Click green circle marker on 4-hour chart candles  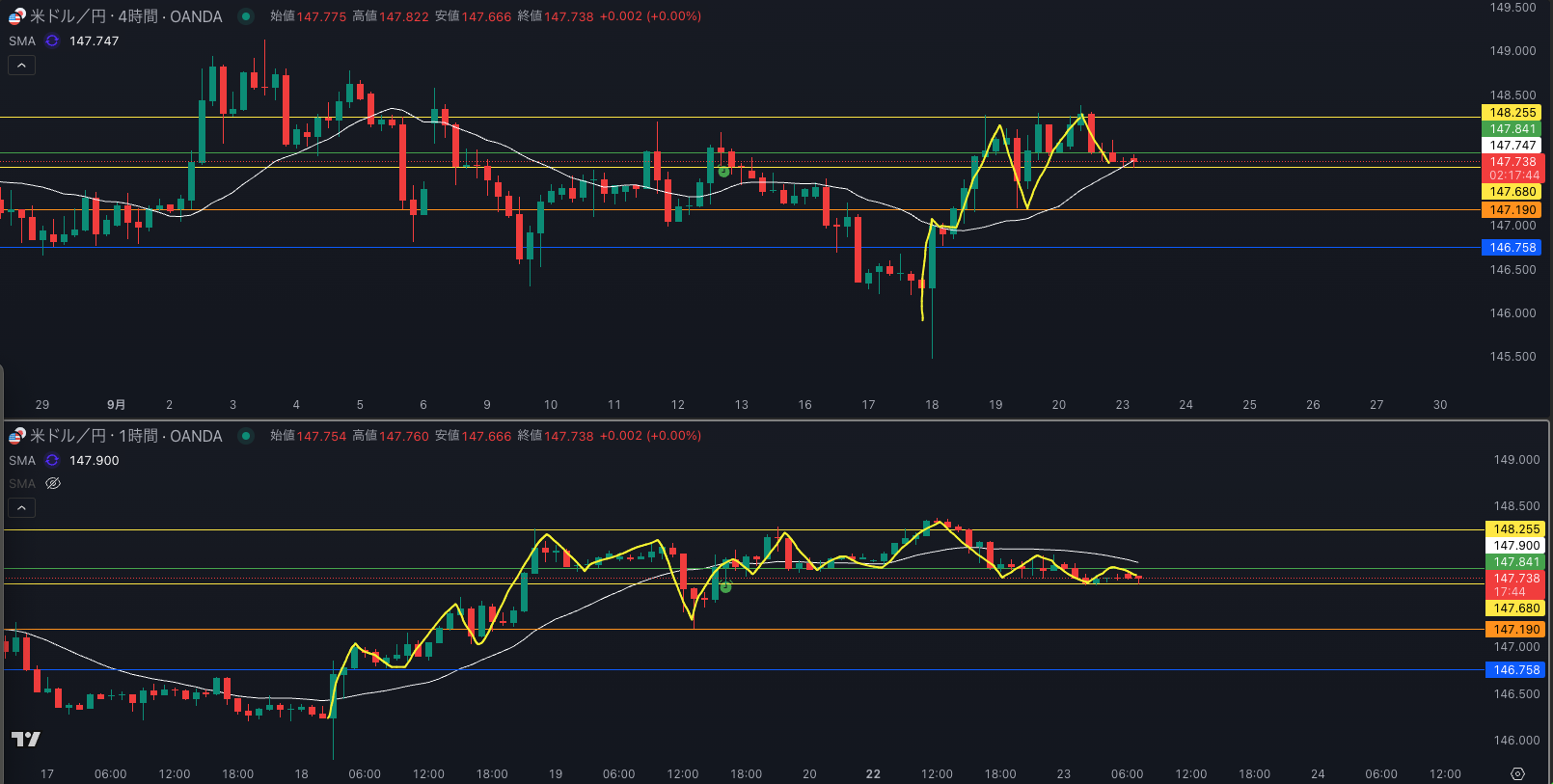pyautogui.click(x=723, y=171)
